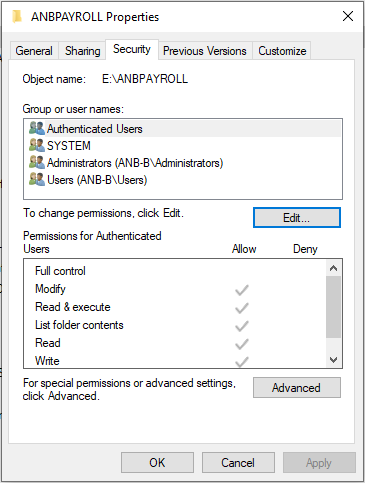
Task: Select the Authenticated Users group icon
Action: [x=37, y=128]
